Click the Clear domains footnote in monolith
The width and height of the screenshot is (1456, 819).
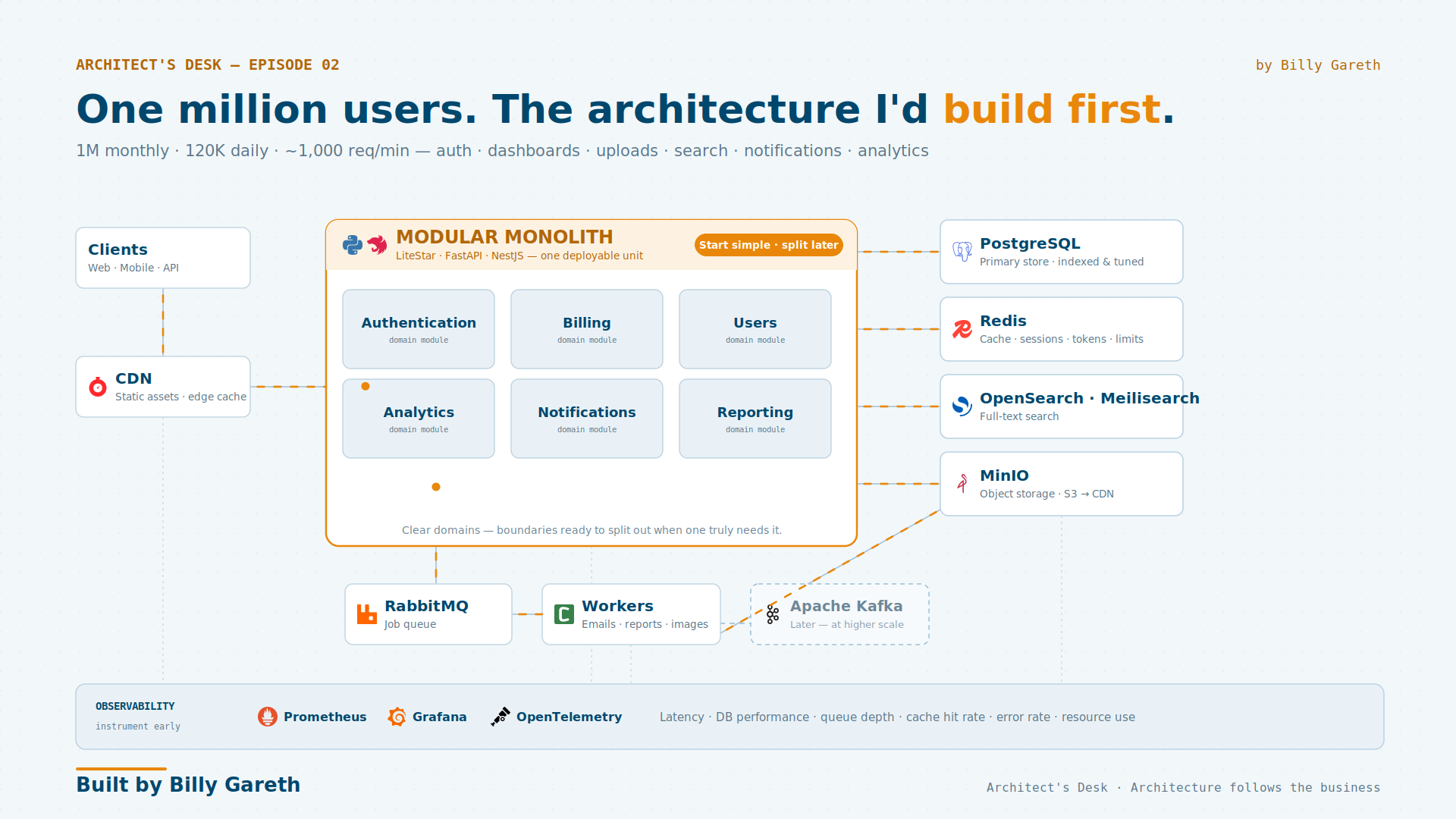click(x=591, y=530)
